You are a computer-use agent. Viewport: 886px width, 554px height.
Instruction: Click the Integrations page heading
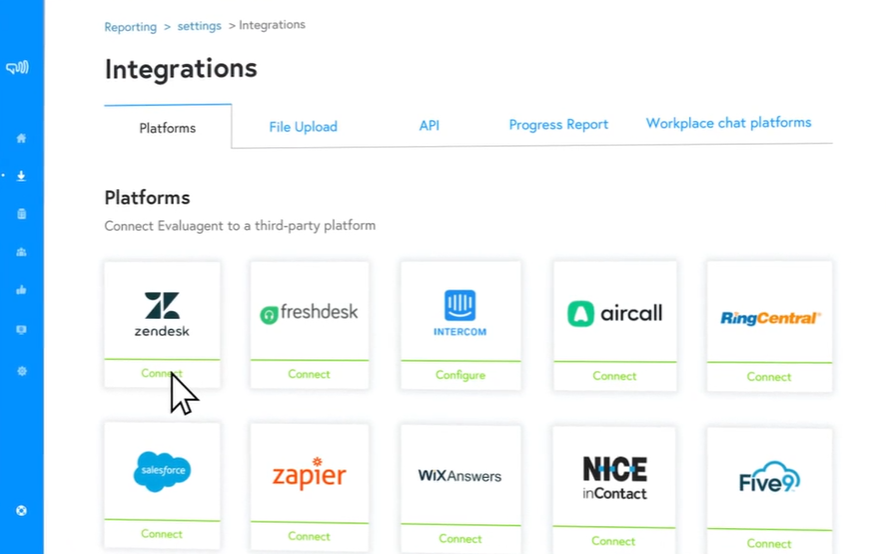[x=181, y=69]
